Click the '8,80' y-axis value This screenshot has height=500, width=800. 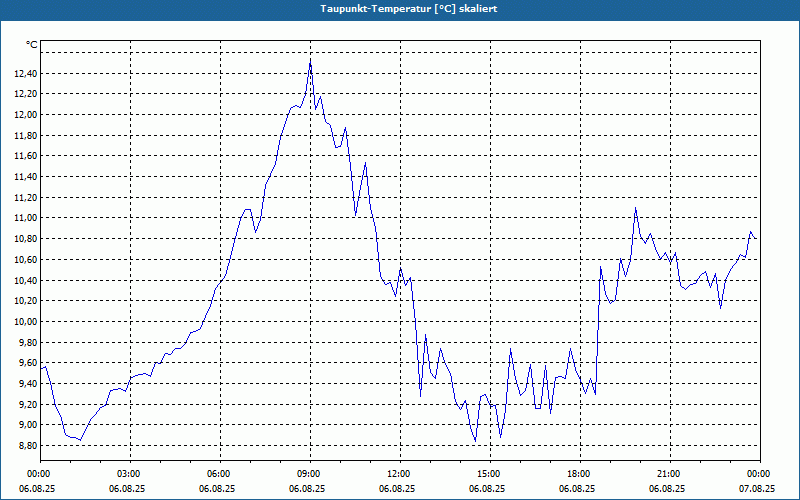28,446
